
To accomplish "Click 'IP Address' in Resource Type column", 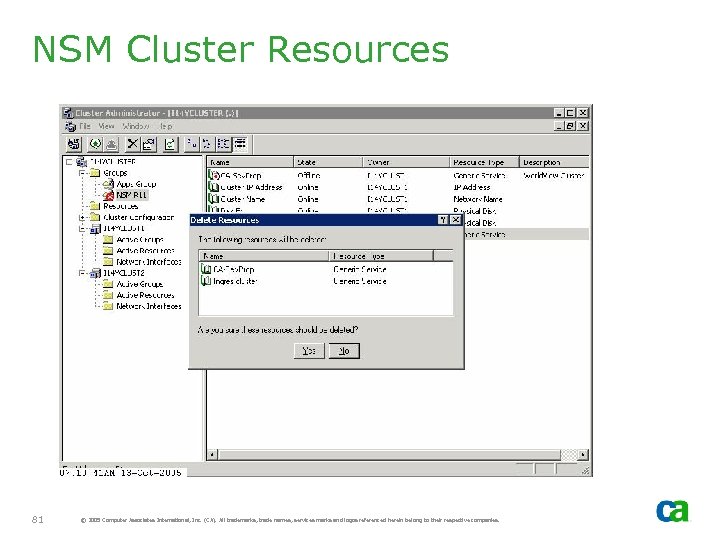I will (472, 187).
